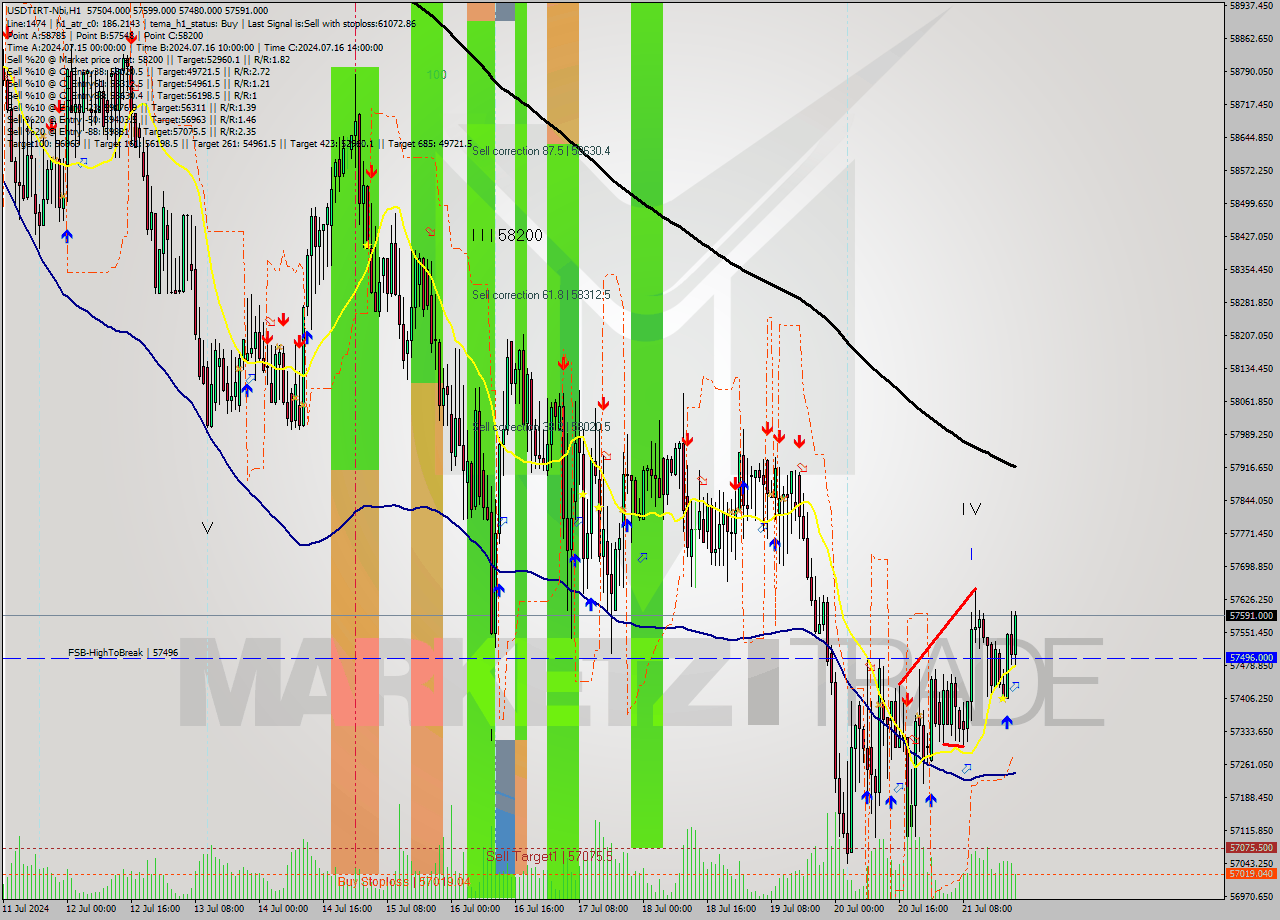Click the 'Sell correction 38.2 | 58020.5' label
The image size is (1280, 920).
point(541,427)
